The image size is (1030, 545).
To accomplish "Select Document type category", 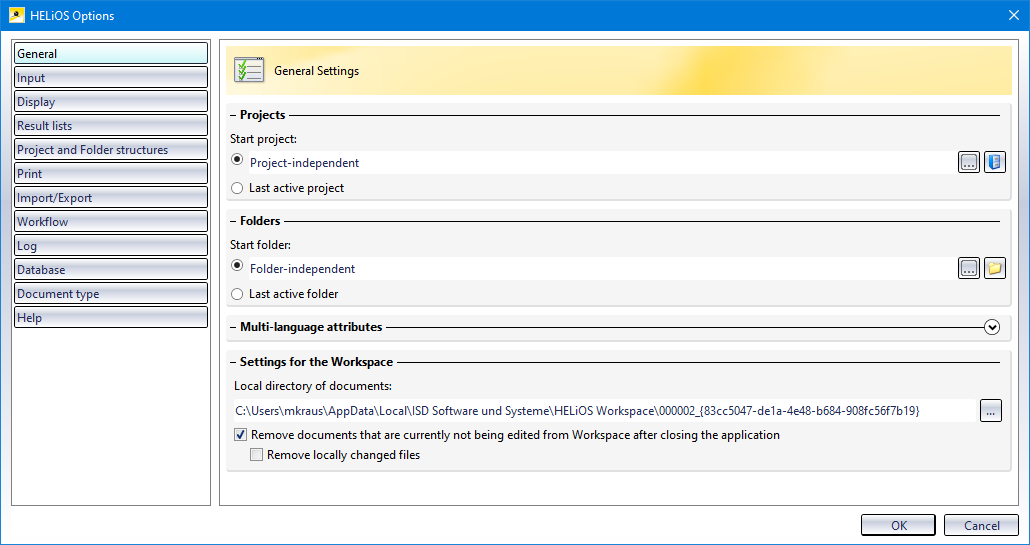I will 111,294.
